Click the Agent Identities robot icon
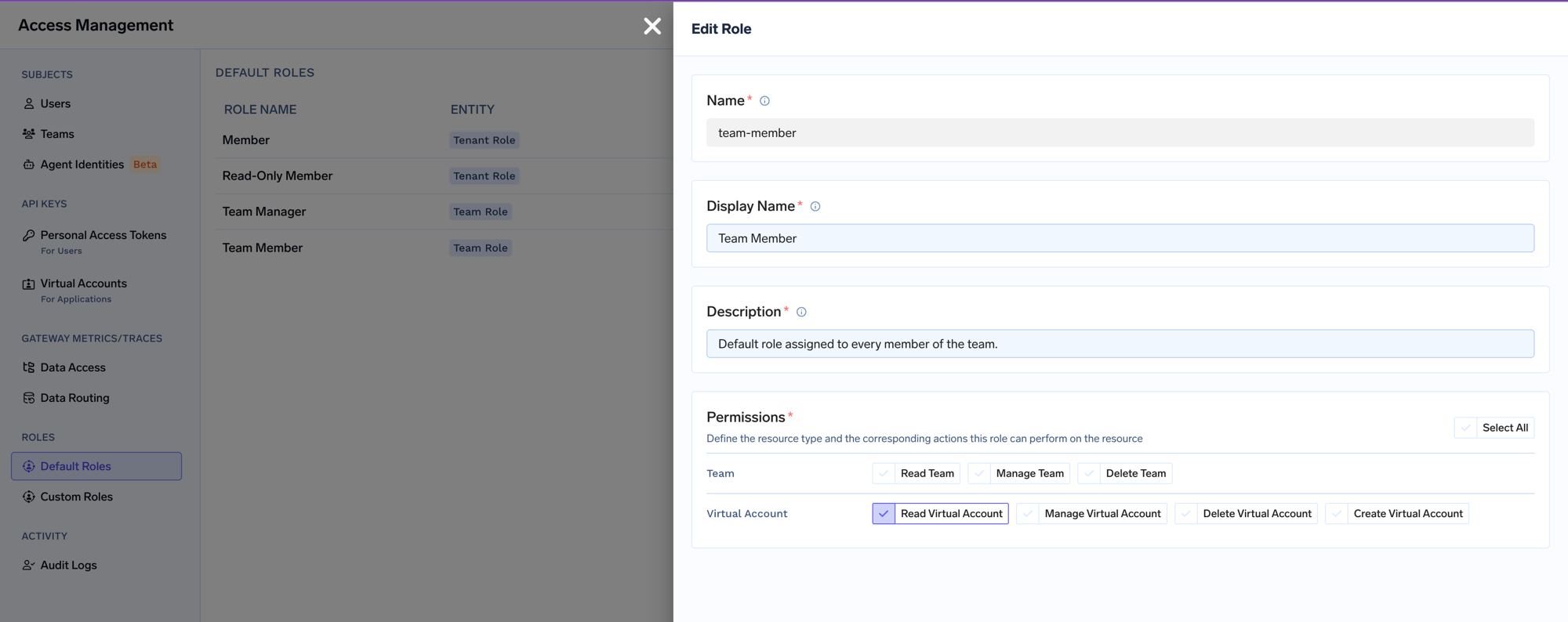 (29, 165)
